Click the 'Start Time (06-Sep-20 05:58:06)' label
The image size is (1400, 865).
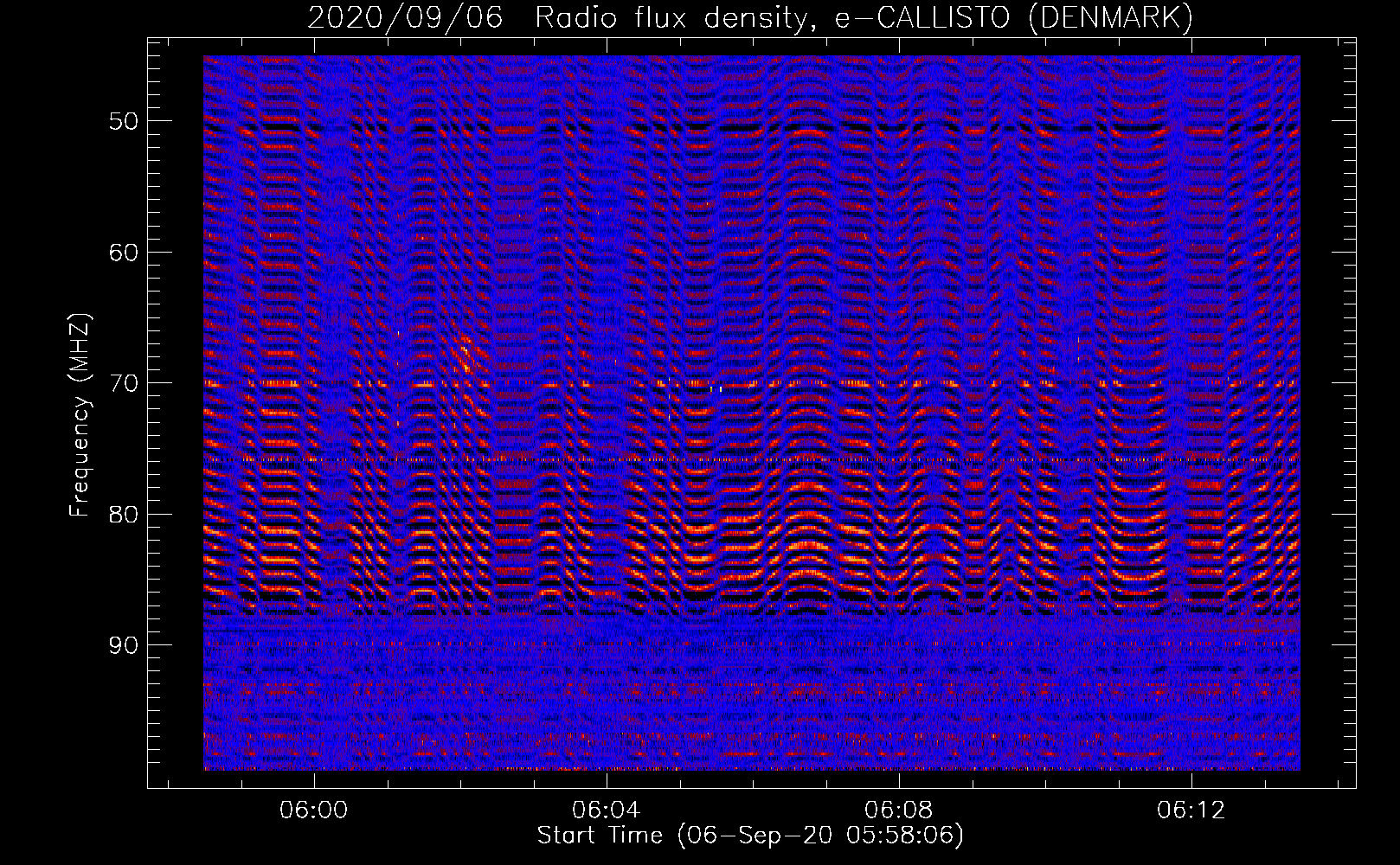tap(750, 836)
